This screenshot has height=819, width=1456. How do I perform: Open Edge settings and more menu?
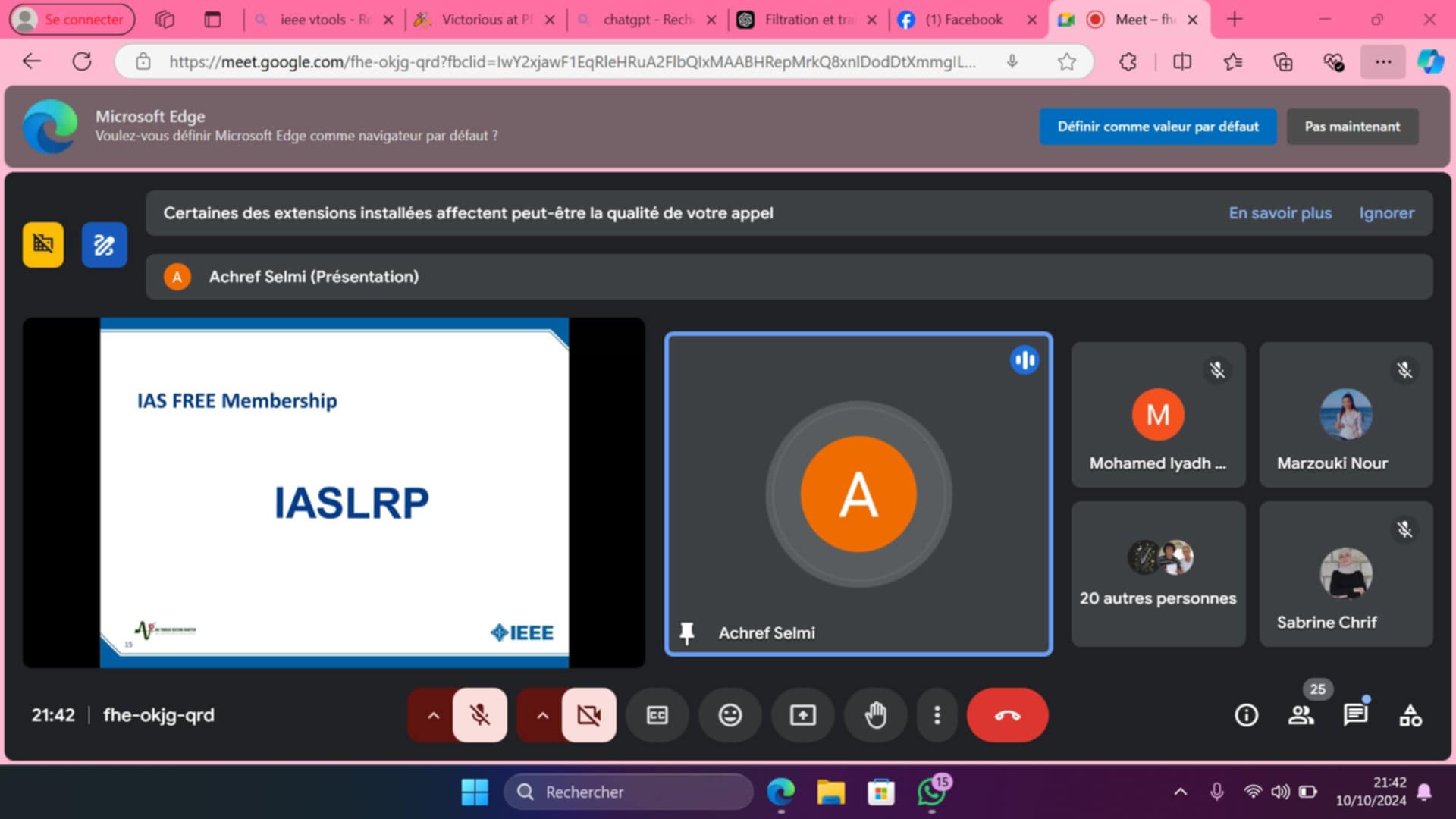click(x=1383, y=61)
